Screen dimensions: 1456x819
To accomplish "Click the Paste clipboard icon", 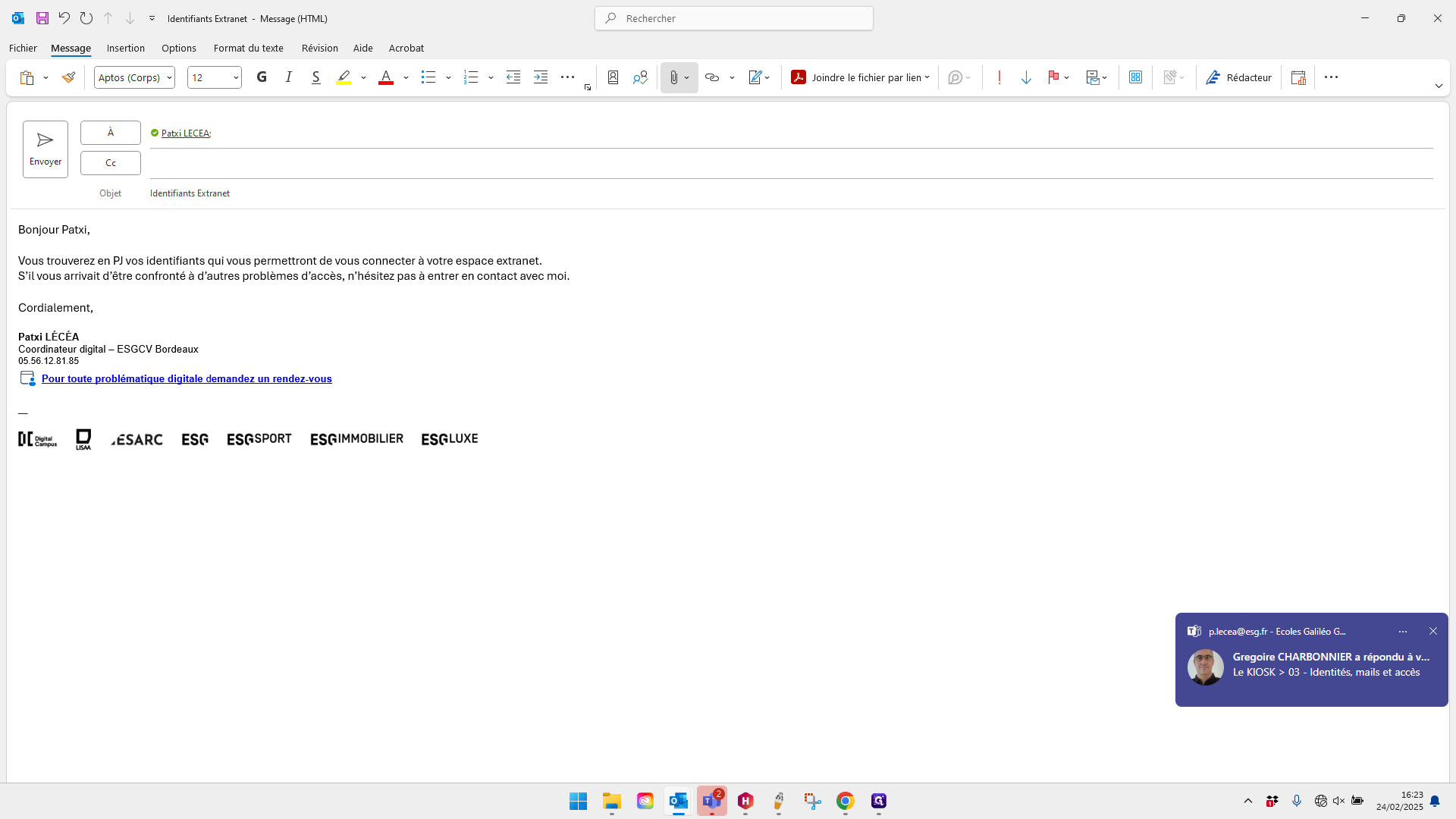I will click(x=27, y=77).
